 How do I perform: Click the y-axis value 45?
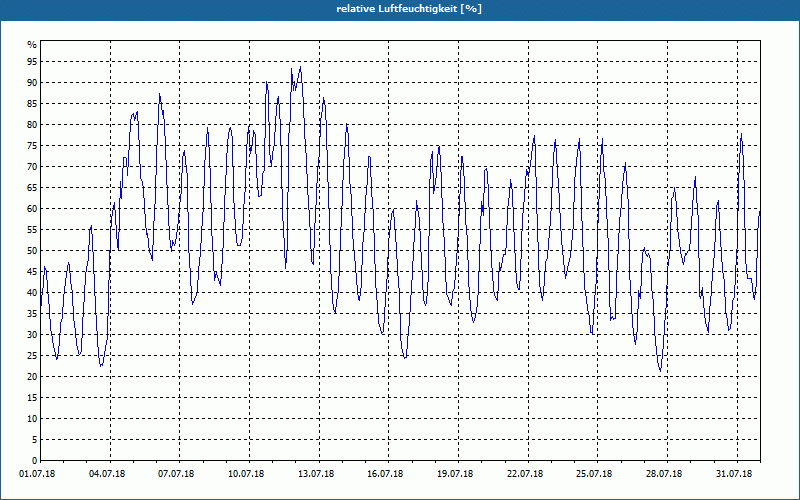[x=32, y=271]
